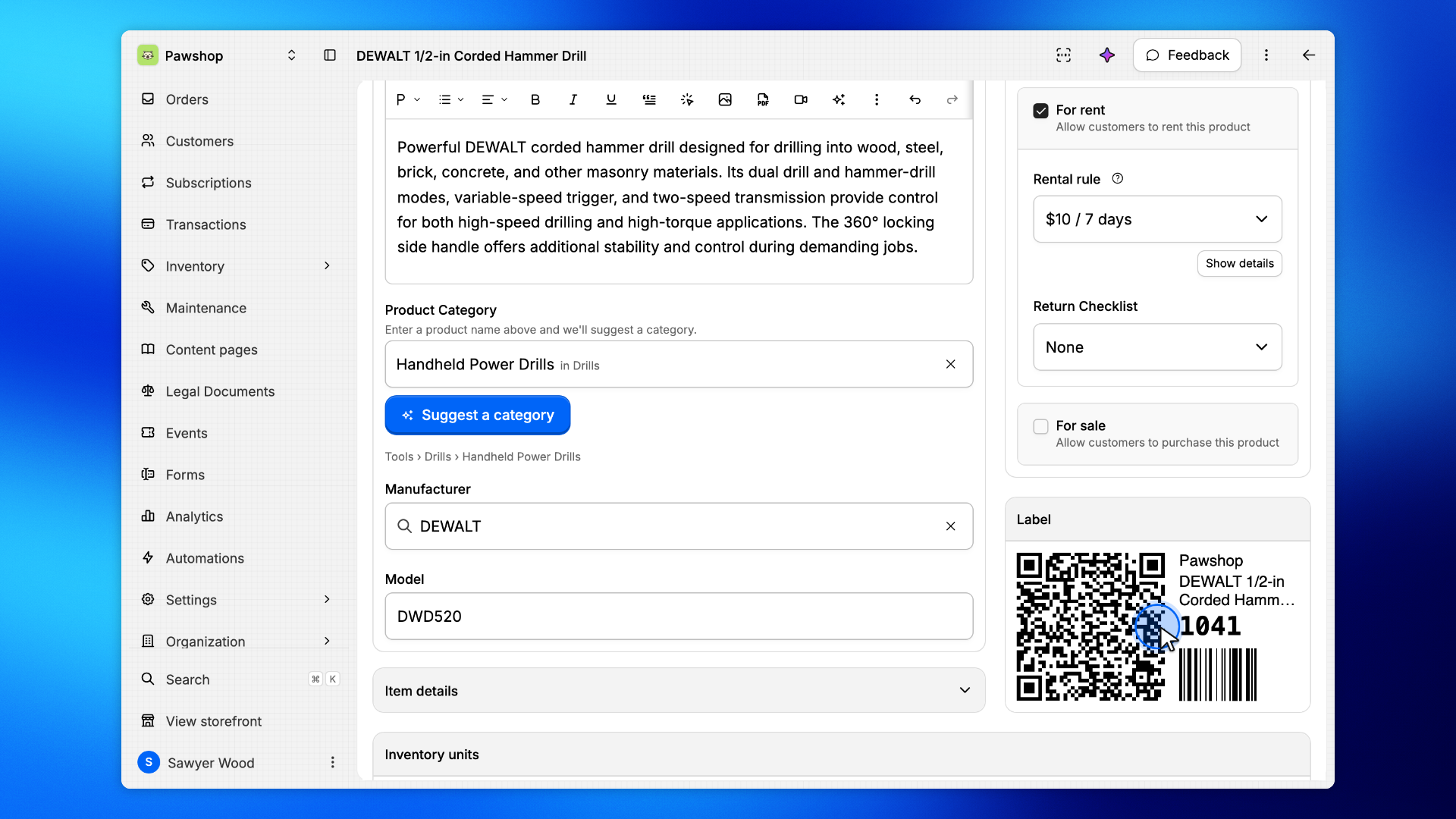Insert a PDF file via toolbar icon
Image resolution: width=1456 pixels, height=819 pixels.
(x=763, y=99)
